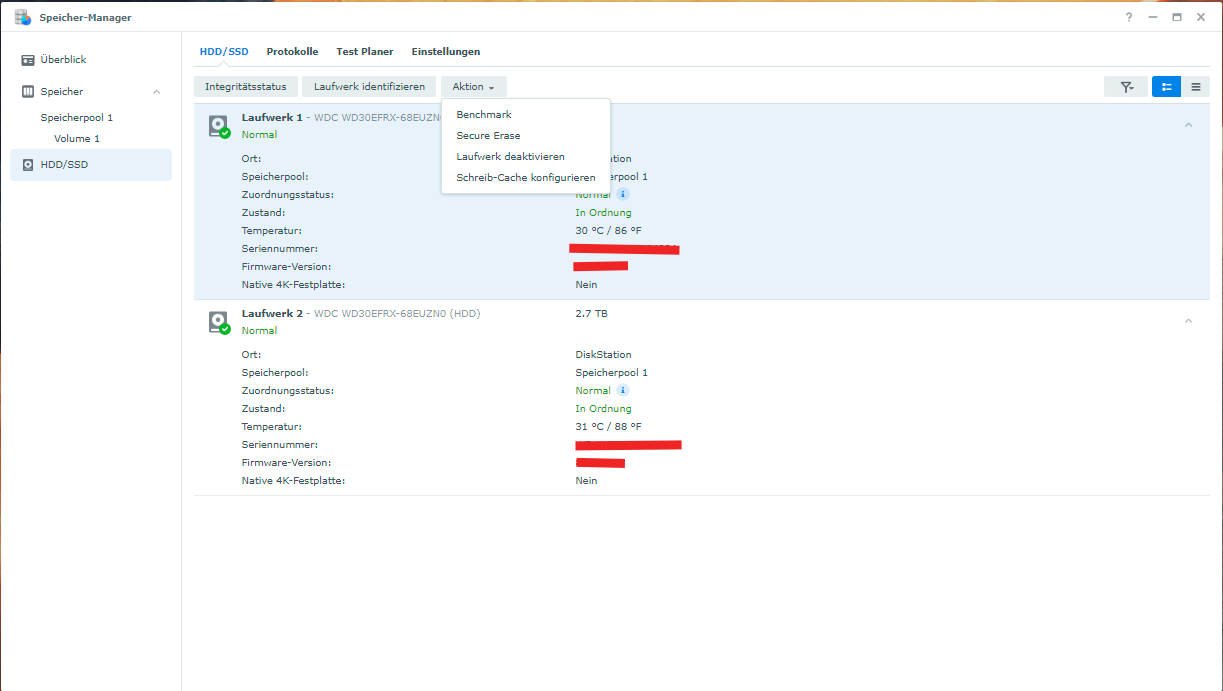Select Speicherpool 1 in sidebar tree
Image resolution: width=1223 pixels, height=691 pixels.
(77, 118)
